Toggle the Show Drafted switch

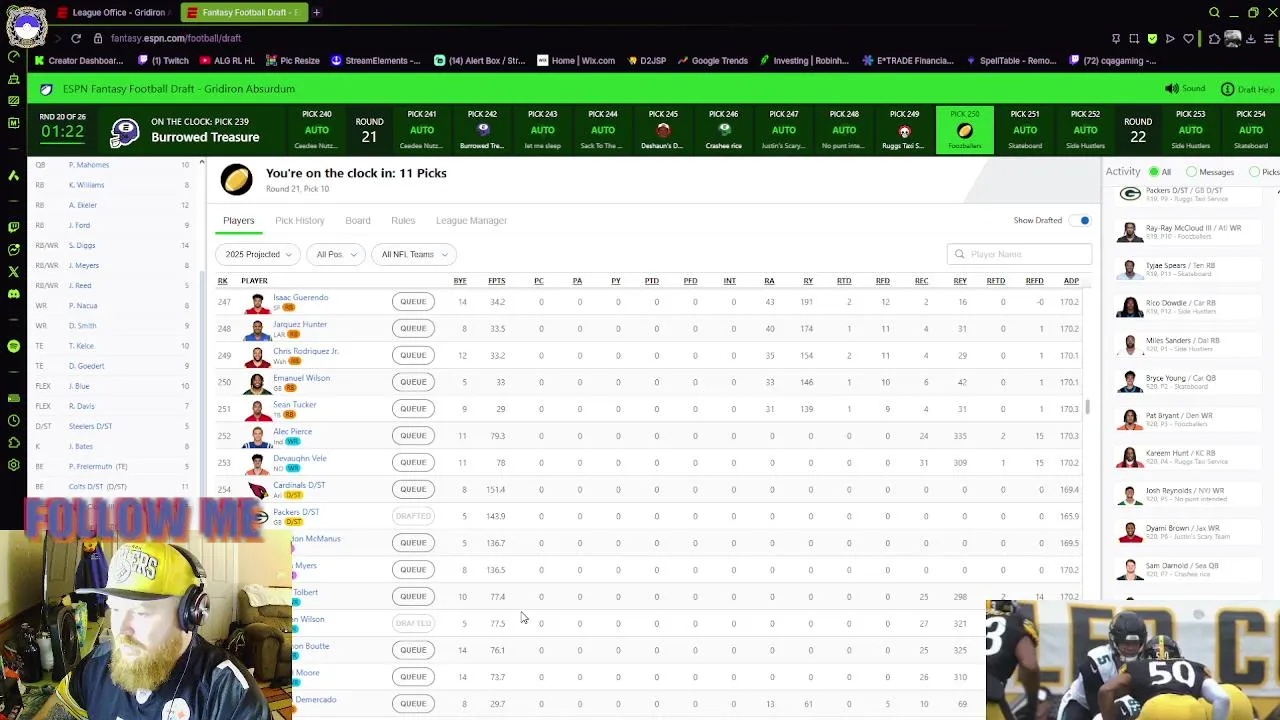pyautogui.click(x=1081, y=220)
